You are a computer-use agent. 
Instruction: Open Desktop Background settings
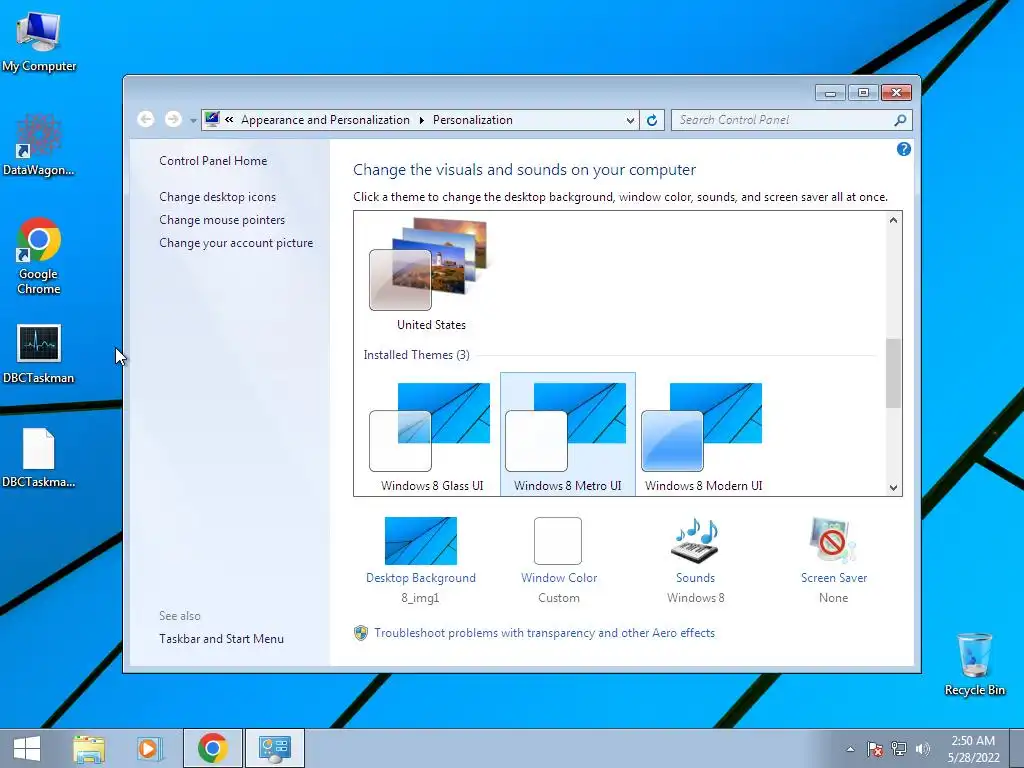421,560
